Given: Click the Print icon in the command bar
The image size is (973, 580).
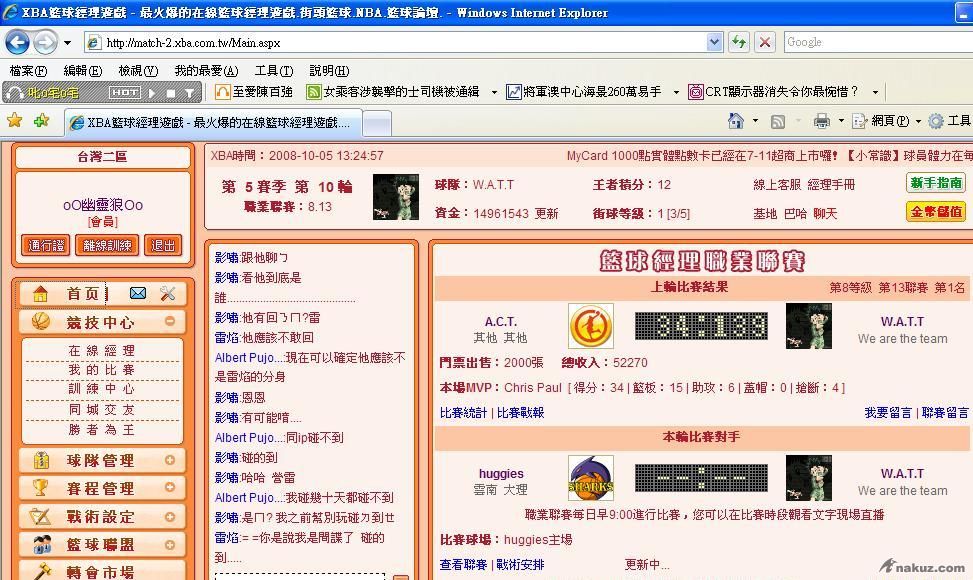Looking at the screenshot, I should click(x=822, y=121).
